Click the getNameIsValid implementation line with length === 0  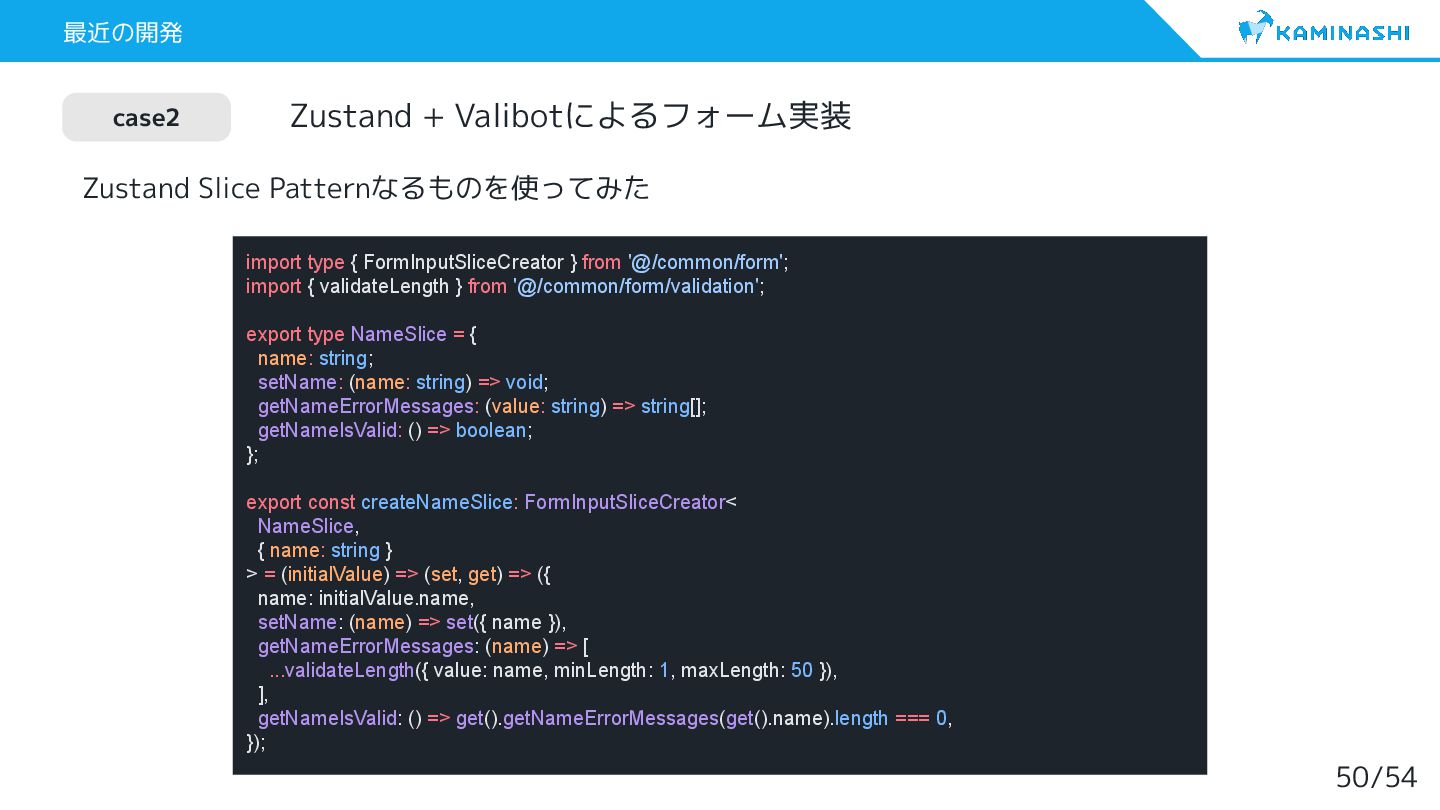[605, 718]
